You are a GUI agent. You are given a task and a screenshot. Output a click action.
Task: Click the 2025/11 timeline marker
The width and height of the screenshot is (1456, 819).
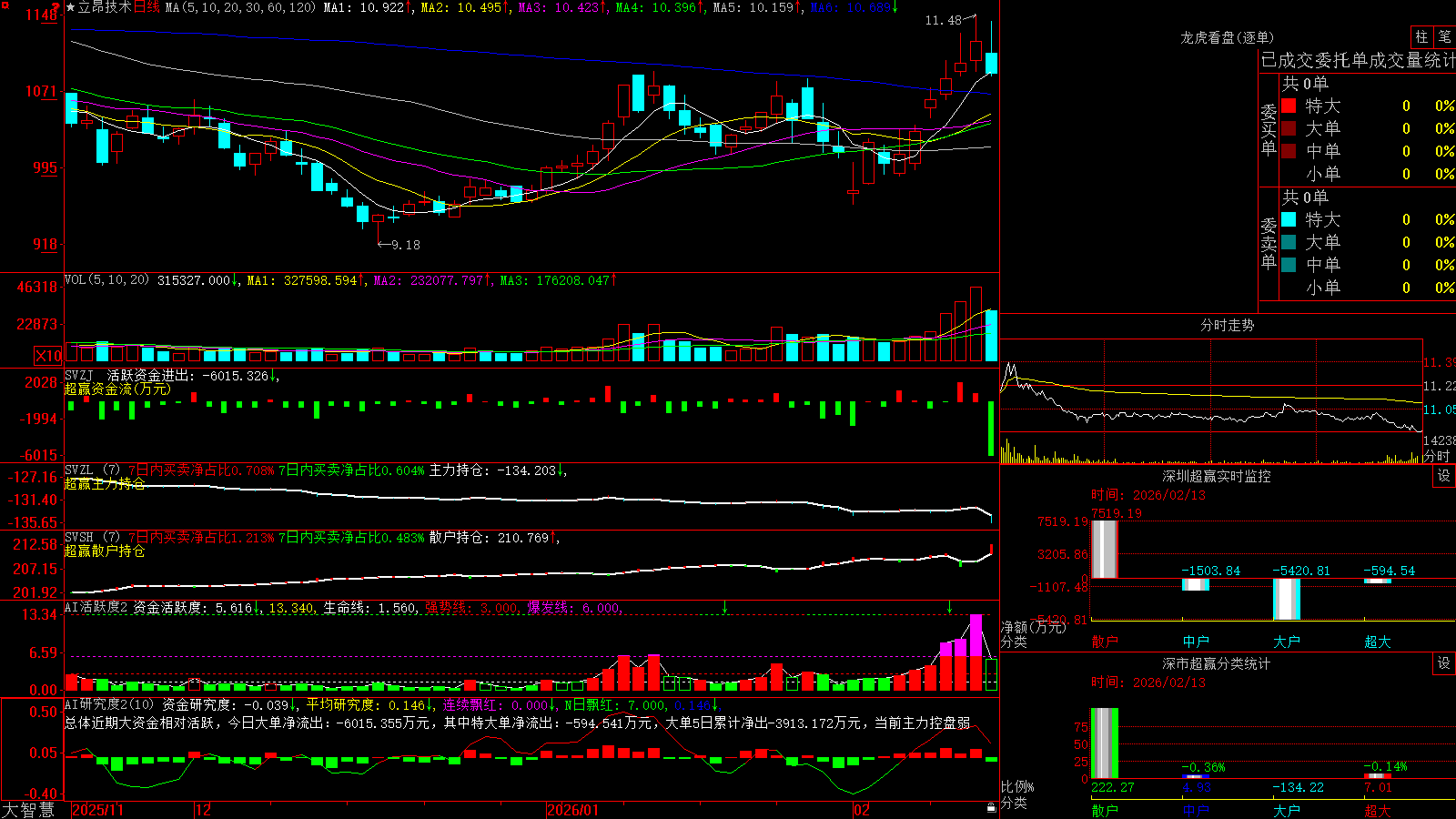click(x=97, y=810)
